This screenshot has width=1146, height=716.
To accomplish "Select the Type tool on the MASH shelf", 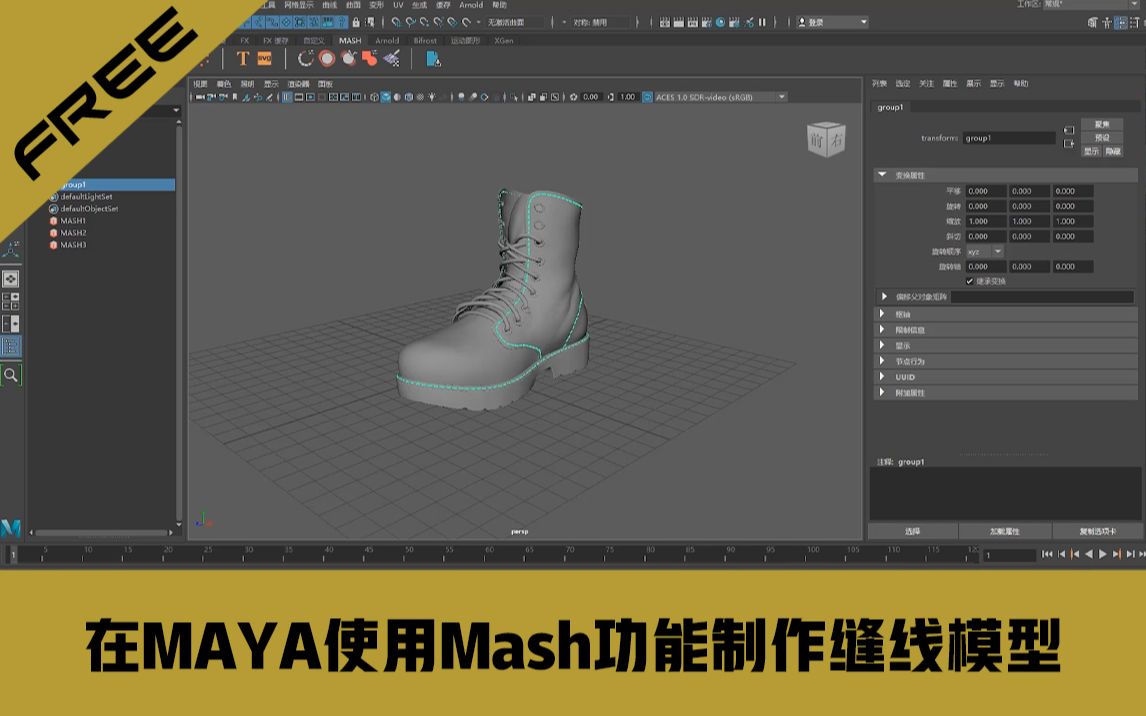I will coord(243,58).
